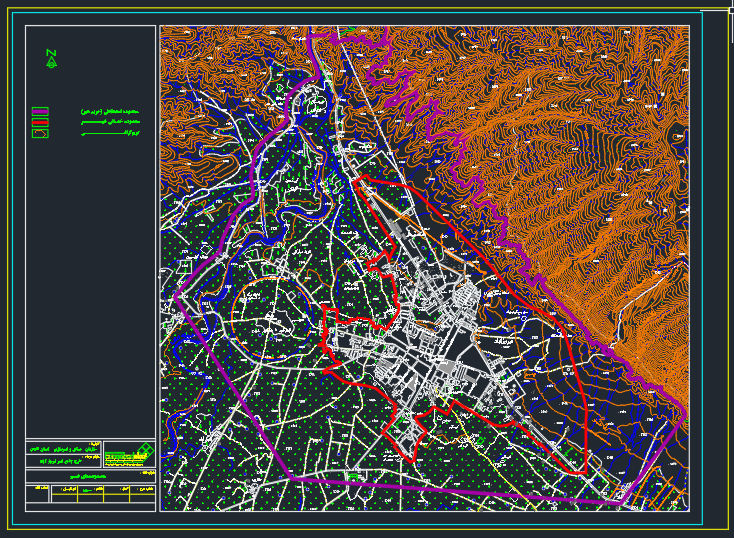The image size is (734, 538).
Task: Click the large circle outline on map
Action: coord(271,317)
